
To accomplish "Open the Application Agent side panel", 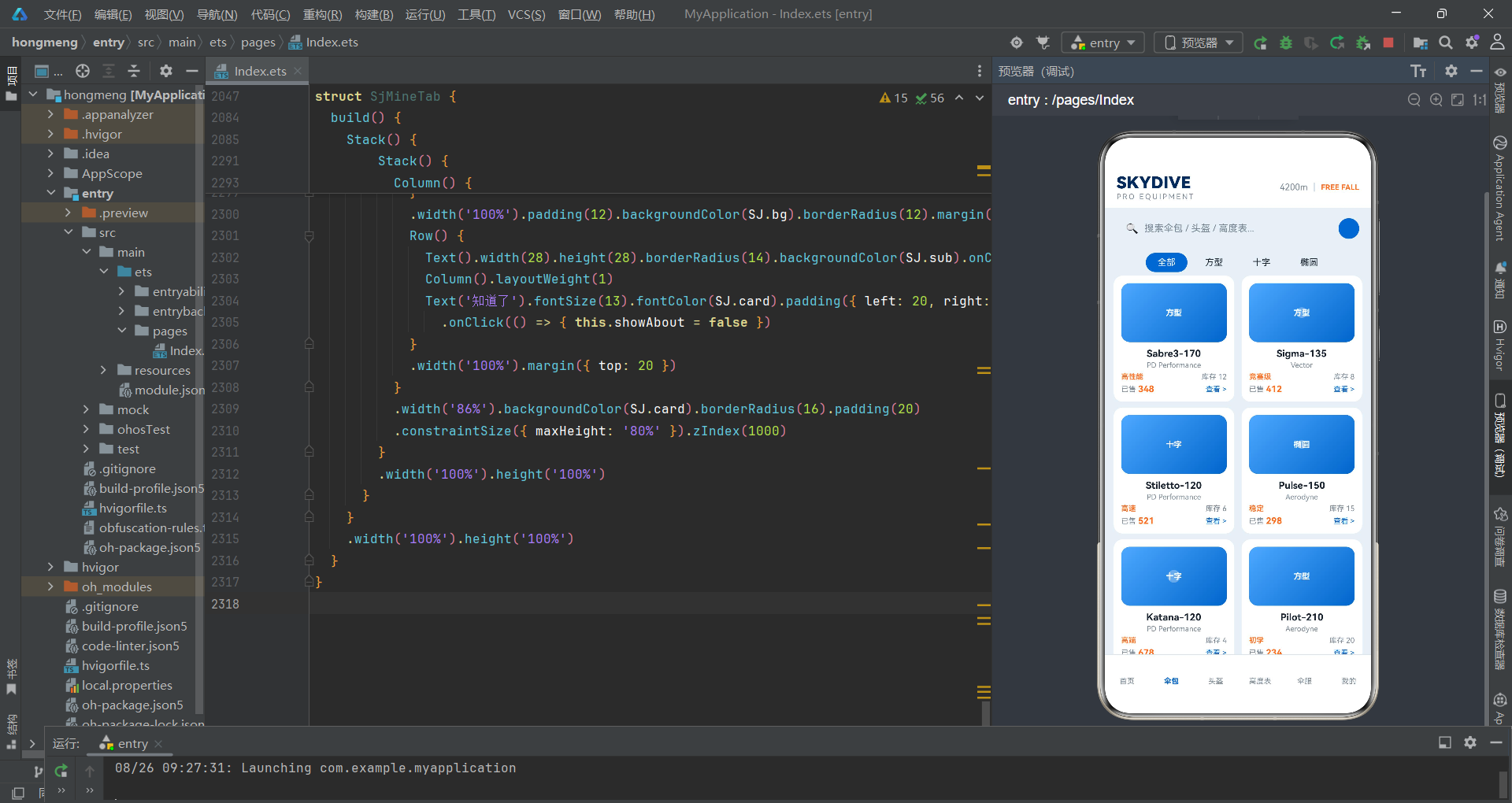I will click(1500, 189).
